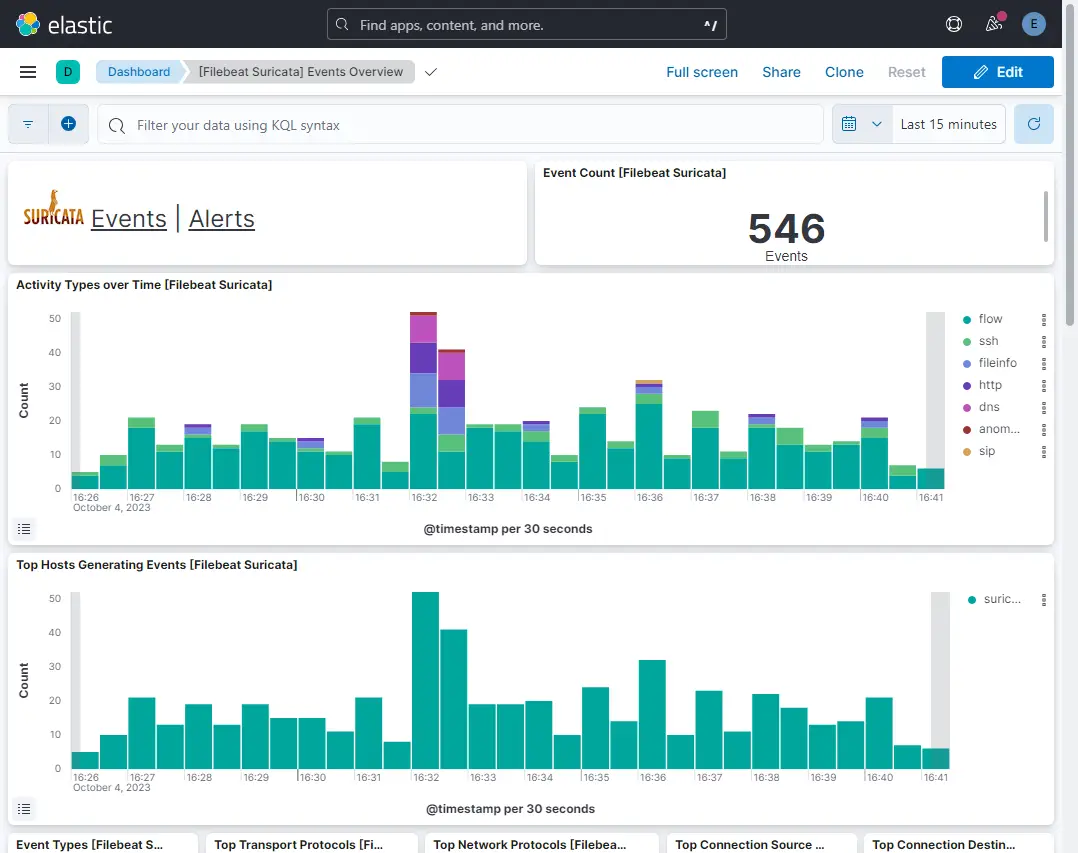This screenshot has width=1078, height=853.
Task: Open the Share menu
Action: (781, 72)
